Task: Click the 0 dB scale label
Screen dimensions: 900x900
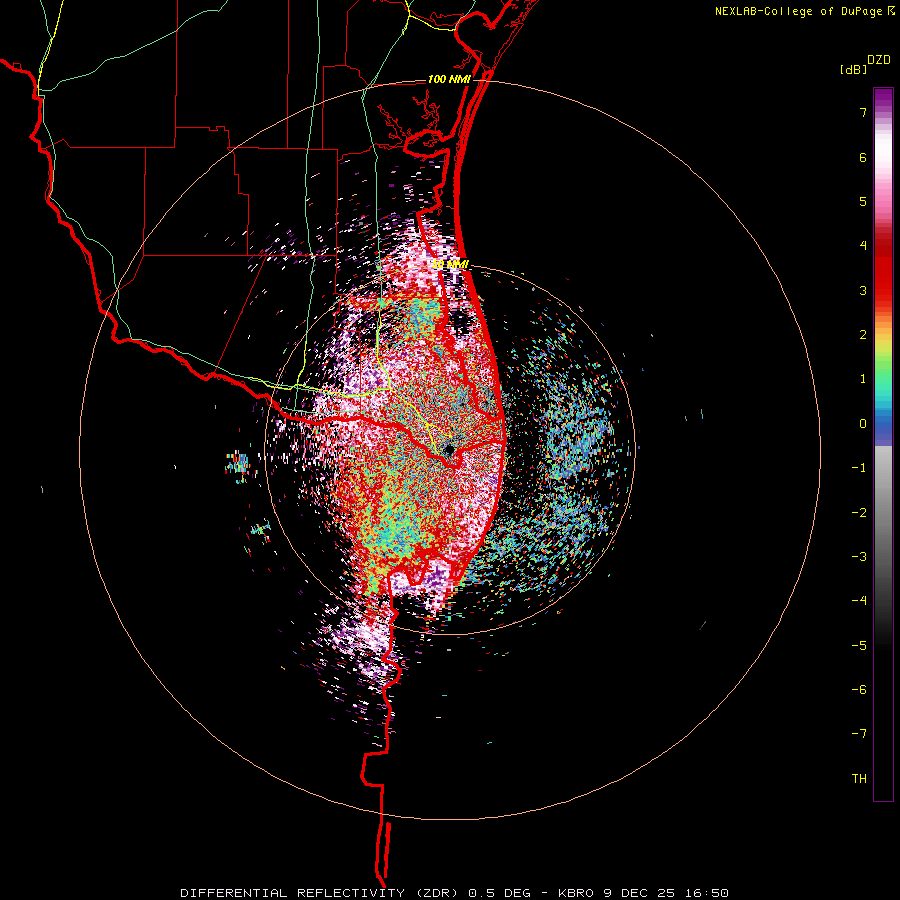Action: (862, 424)
